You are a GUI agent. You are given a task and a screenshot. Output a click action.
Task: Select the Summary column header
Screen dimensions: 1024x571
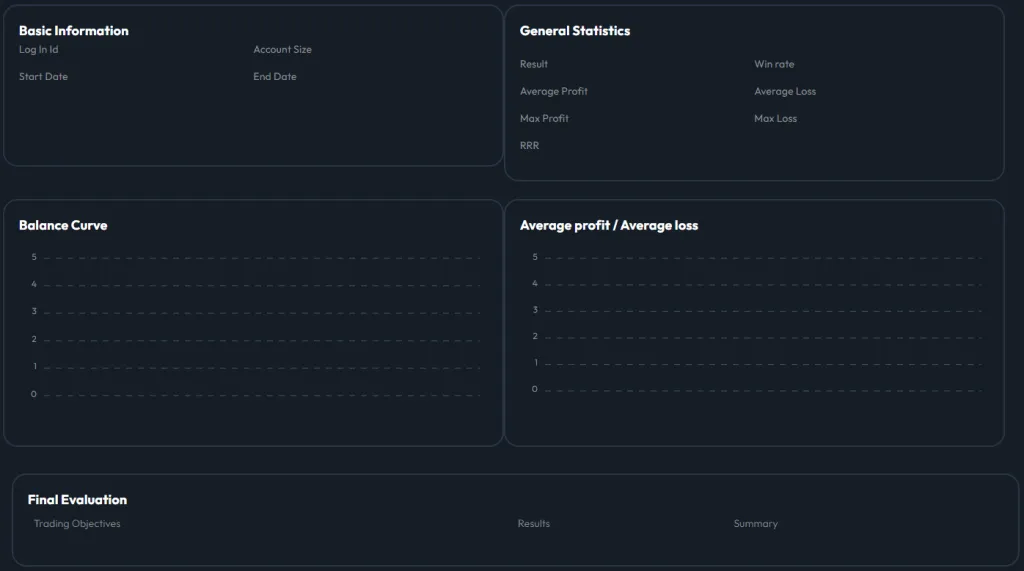tap(755, 524)
